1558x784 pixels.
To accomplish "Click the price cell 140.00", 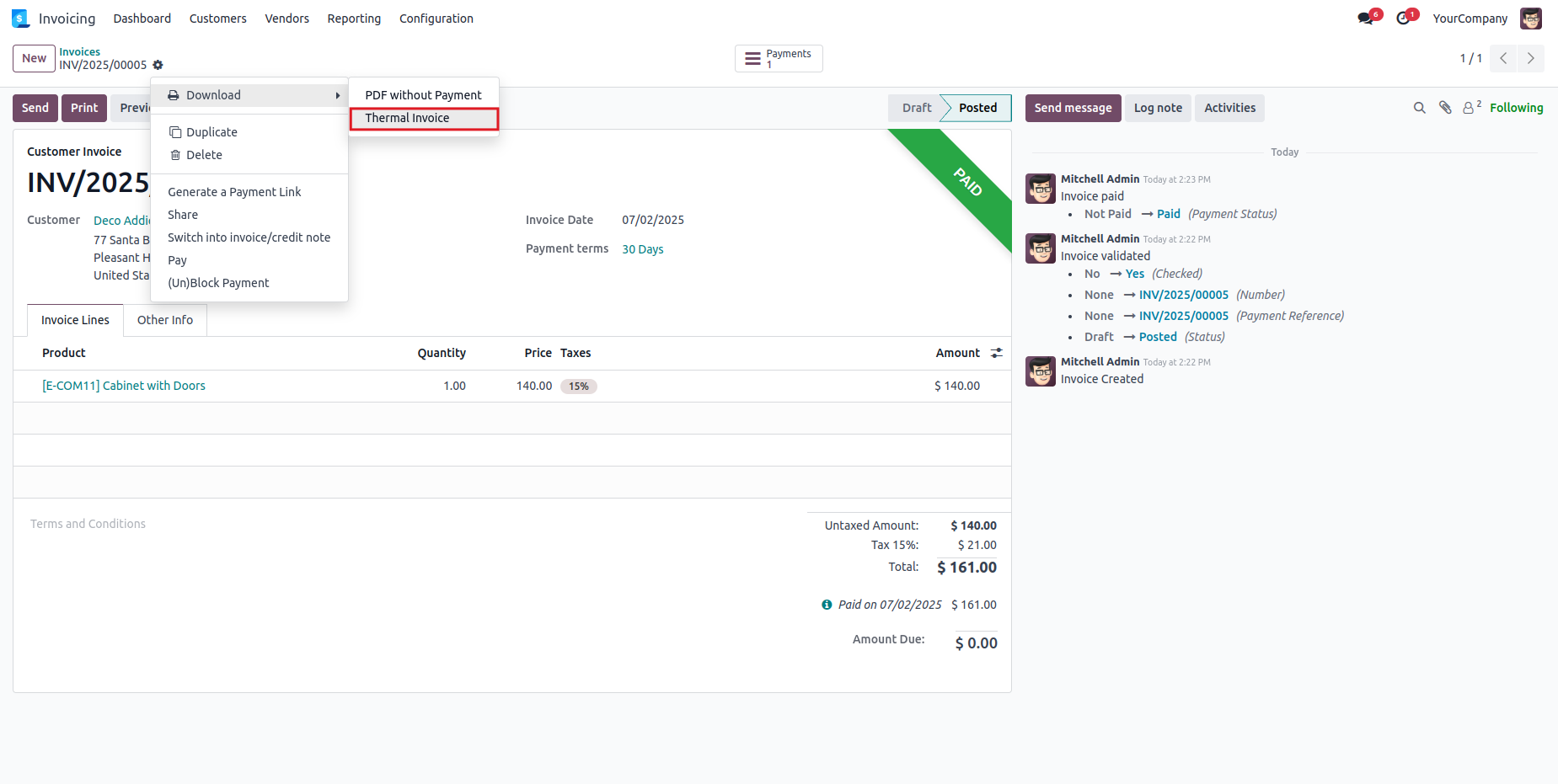I will 534,386.
